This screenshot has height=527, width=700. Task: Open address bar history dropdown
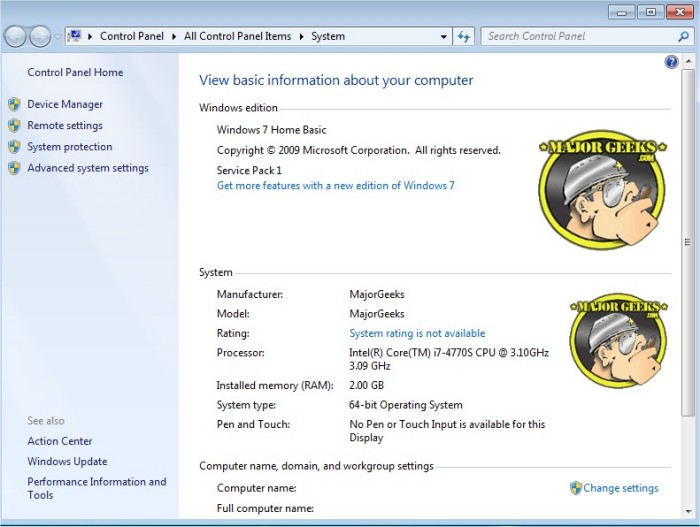tap(443, 37)
